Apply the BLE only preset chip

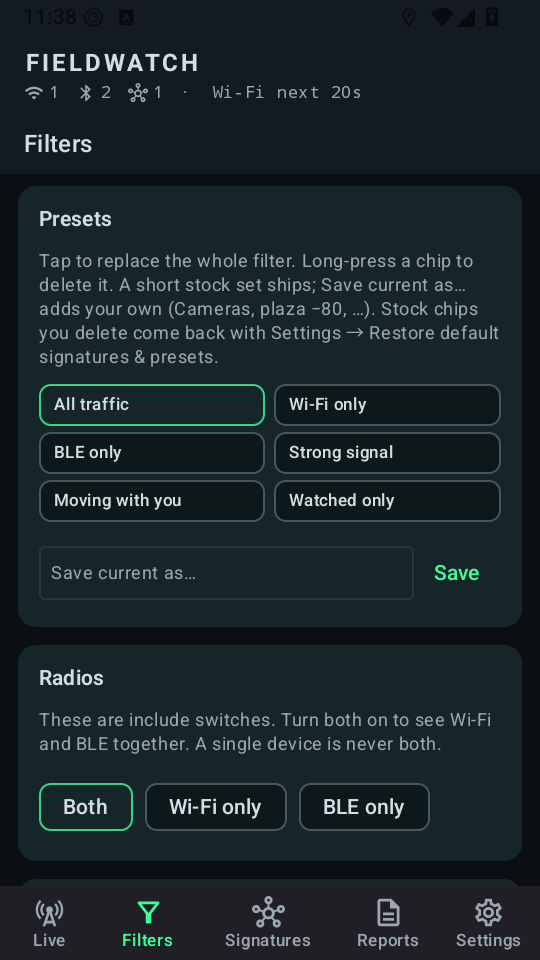(x=152, y=453)
